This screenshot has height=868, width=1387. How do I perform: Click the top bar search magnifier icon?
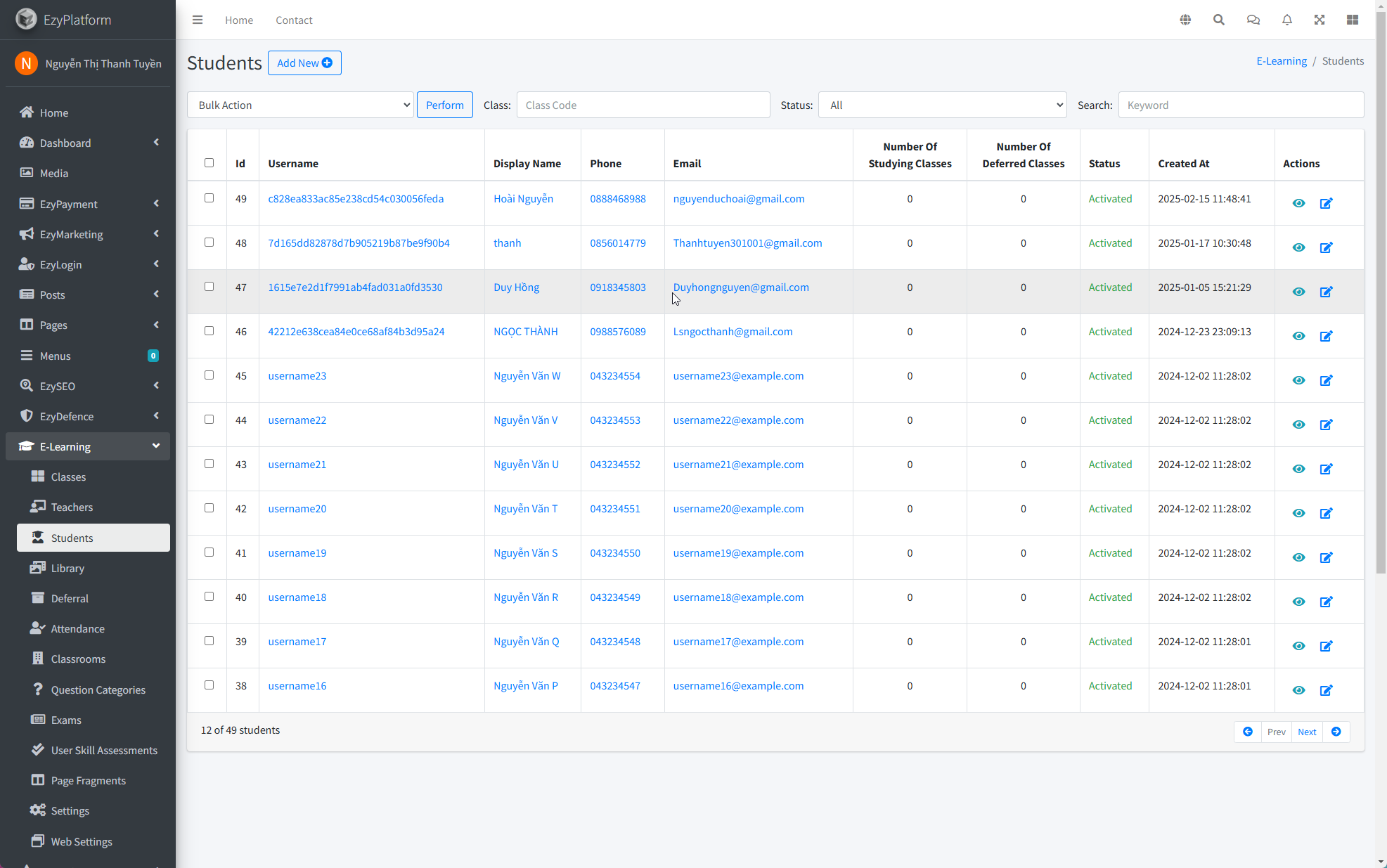1219,20
